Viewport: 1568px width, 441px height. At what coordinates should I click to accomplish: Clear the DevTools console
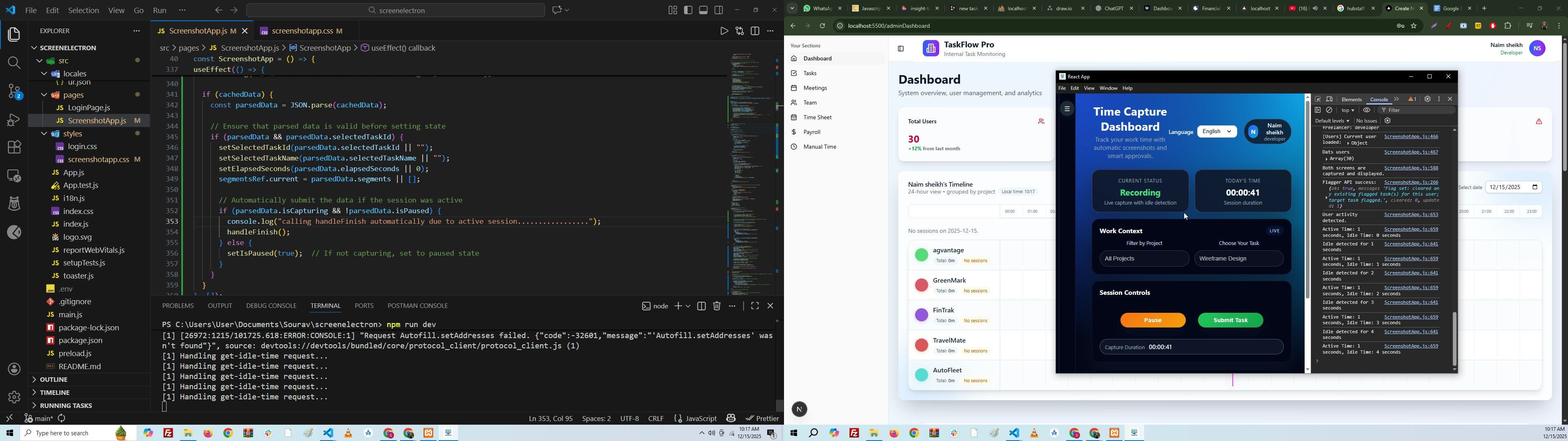1330,110
